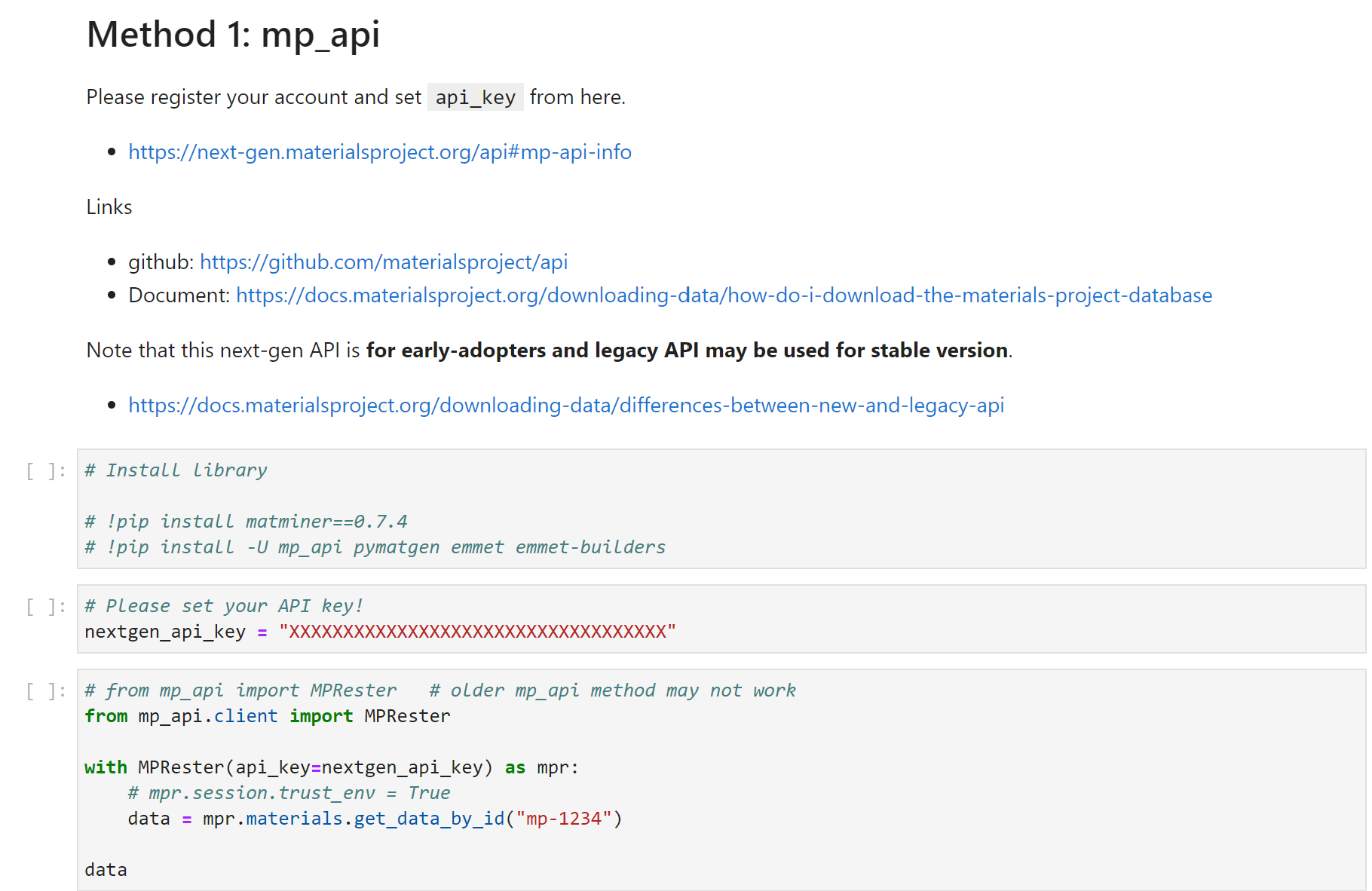Click the final "data" line in last cell
Screen dimensions: 1372x891
(106, 870)
